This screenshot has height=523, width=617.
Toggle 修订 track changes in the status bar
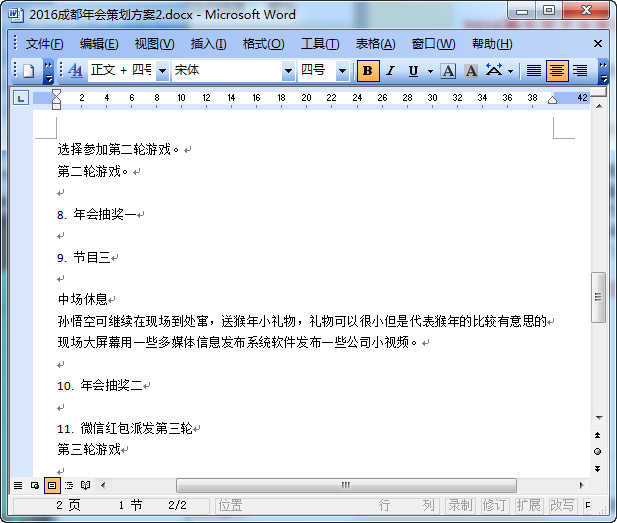(494, 505)
